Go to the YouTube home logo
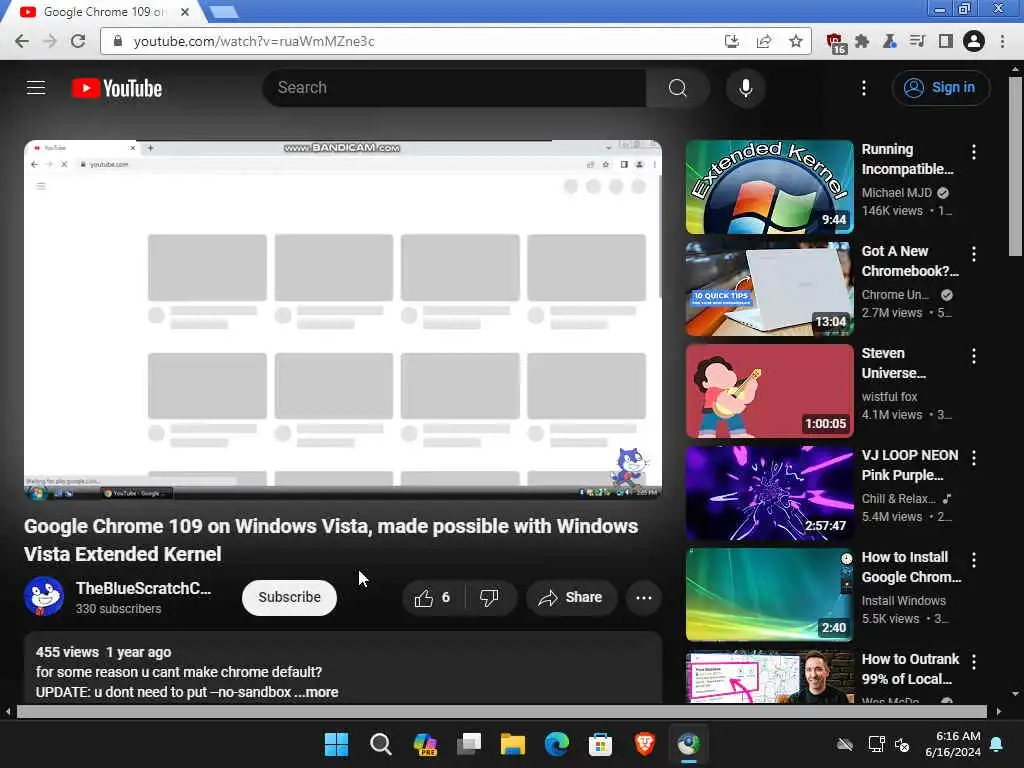Image resolution: width=1024 pixels, height=768 pixels. click(117, 88)
